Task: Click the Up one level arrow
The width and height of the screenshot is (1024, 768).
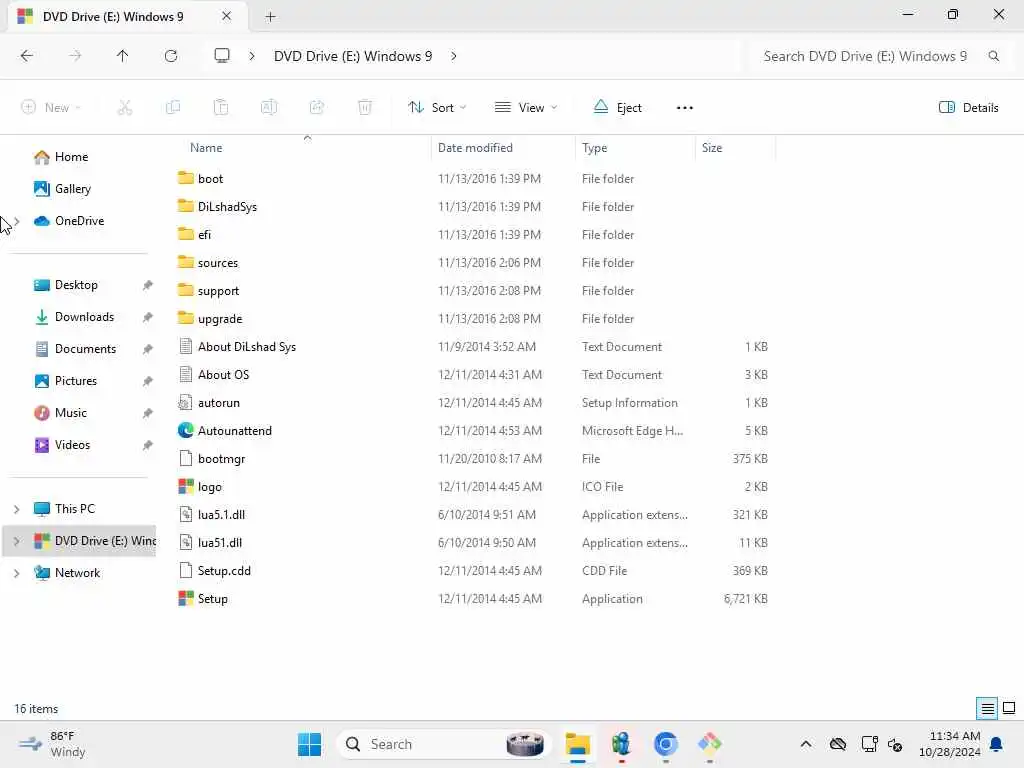Action: click(x=122, y=56)
